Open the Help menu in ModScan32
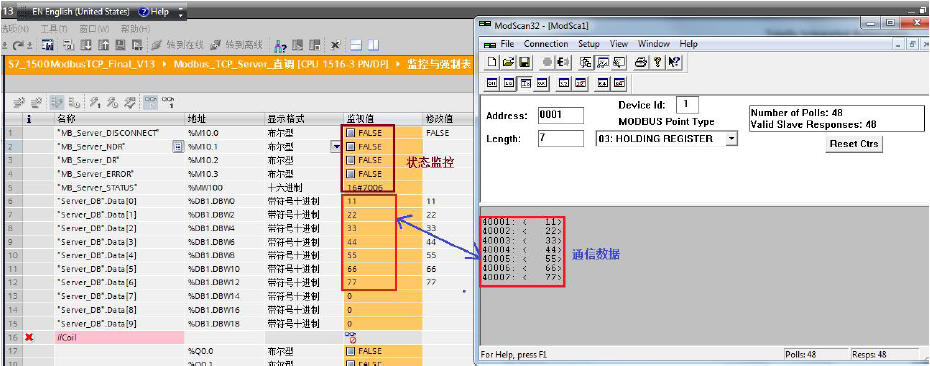 tap(689, 44)
